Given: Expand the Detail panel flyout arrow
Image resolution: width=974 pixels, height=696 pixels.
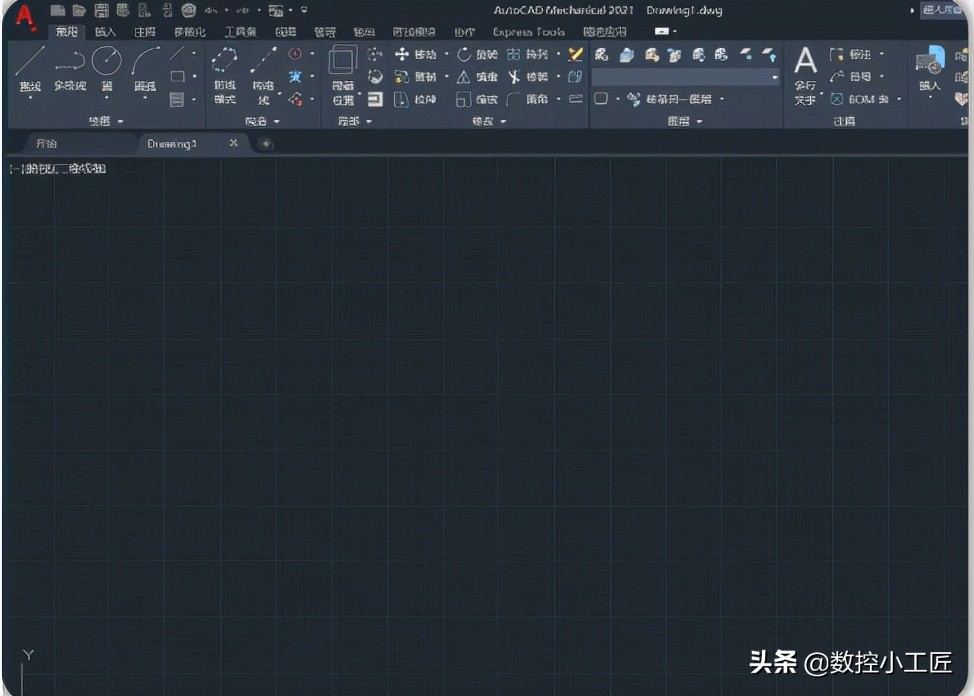Looking at the screenshot, I should pos(369,122).
